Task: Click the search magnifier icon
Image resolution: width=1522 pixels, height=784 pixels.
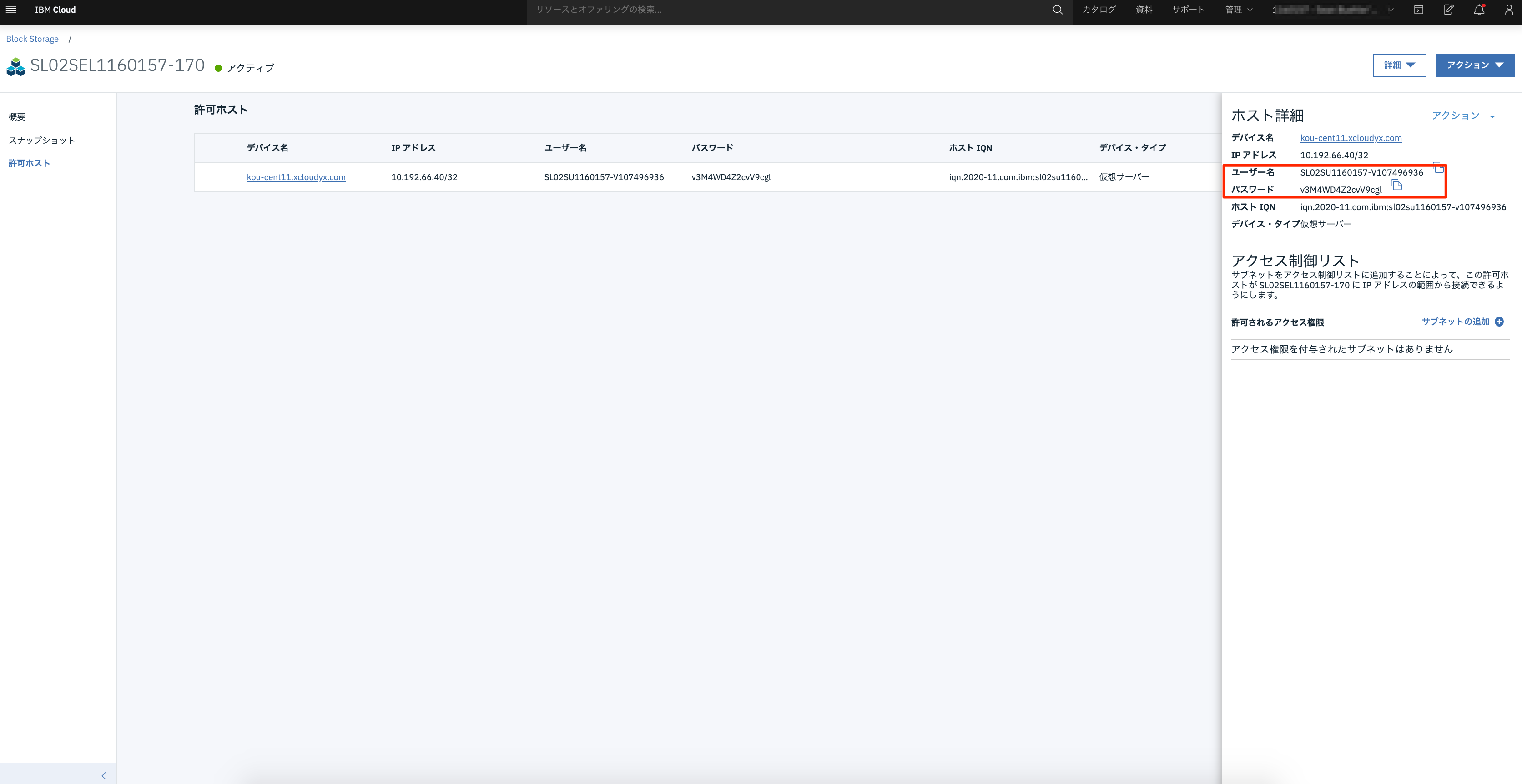Action: tap(1058, 10)
